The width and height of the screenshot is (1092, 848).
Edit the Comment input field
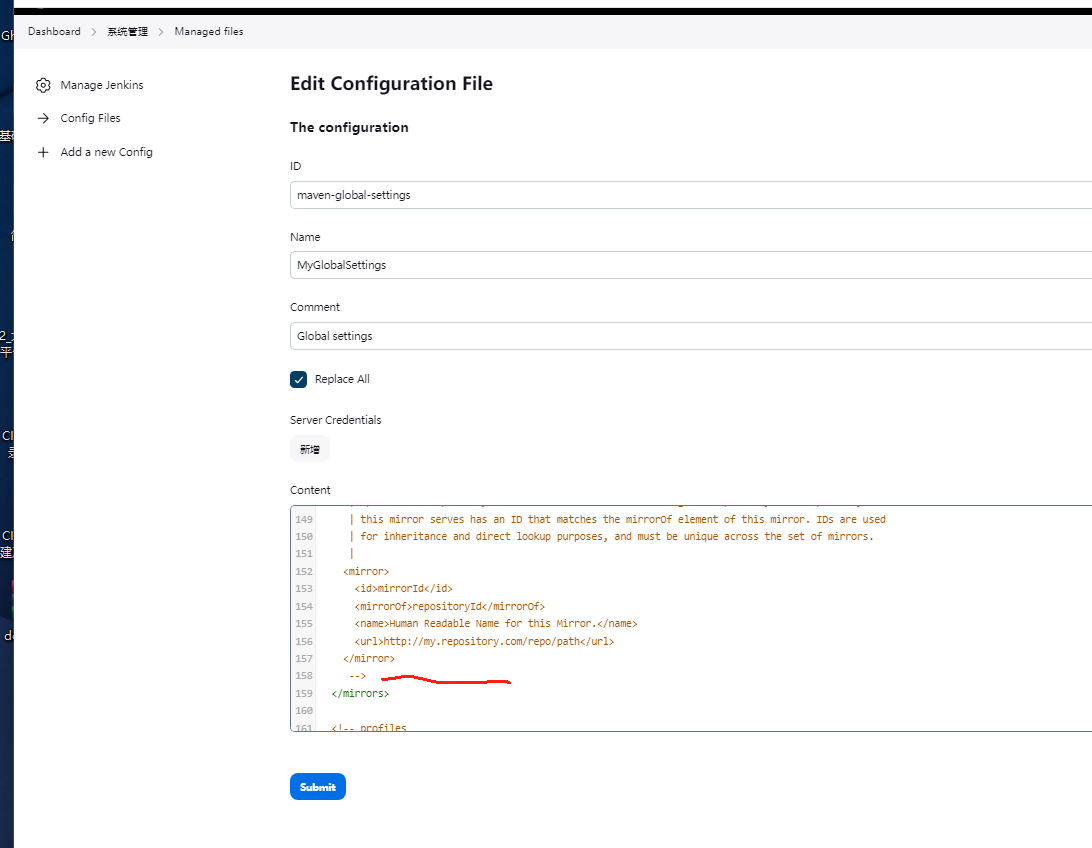tap(690, 336)
